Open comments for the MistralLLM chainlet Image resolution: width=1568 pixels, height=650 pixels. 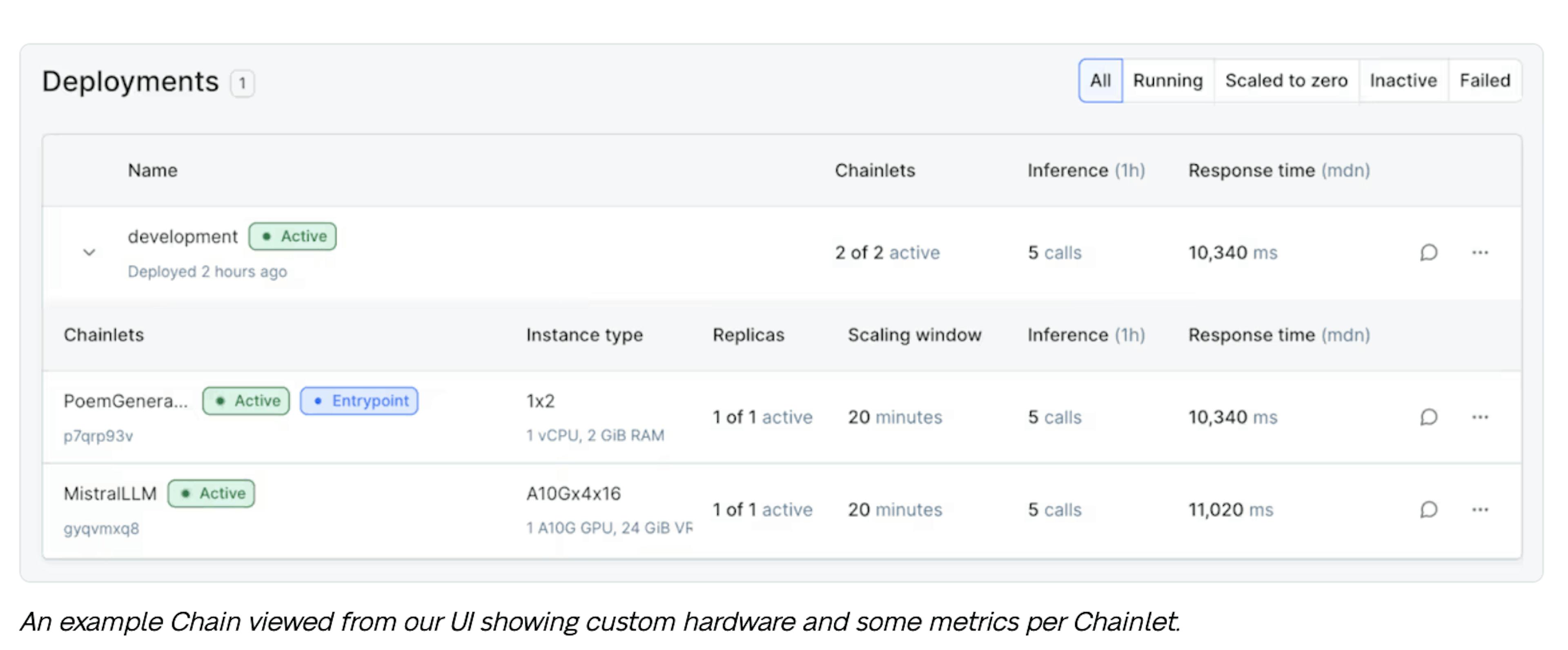pos(1429,510)
